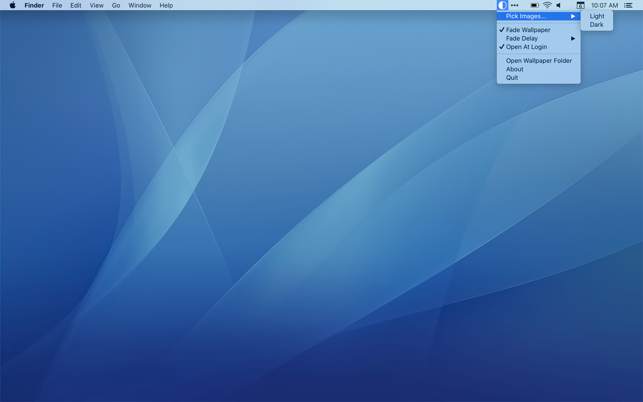Open the Go menu

click(x=116, y=5)
